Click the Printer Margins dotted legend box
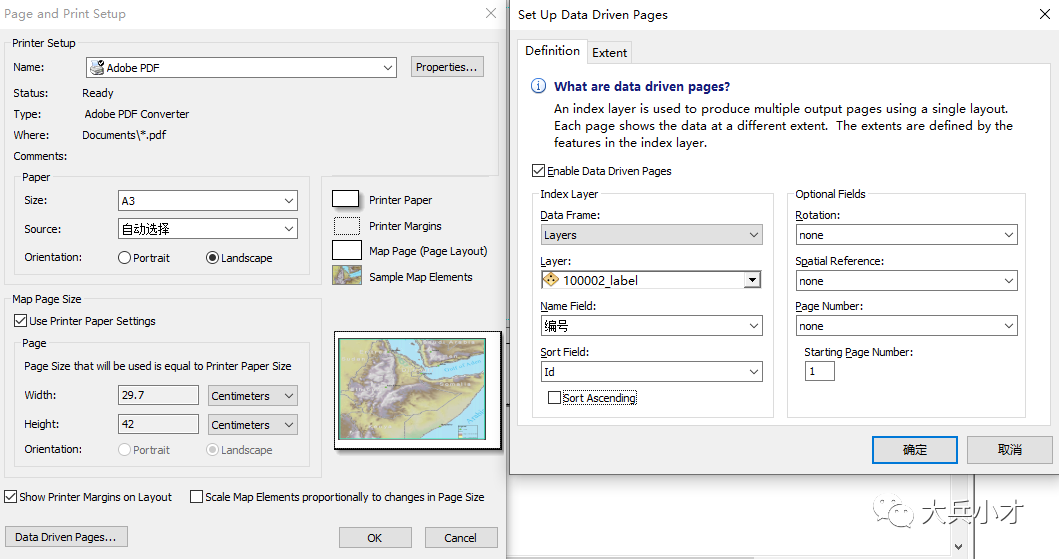 [346, 225]
